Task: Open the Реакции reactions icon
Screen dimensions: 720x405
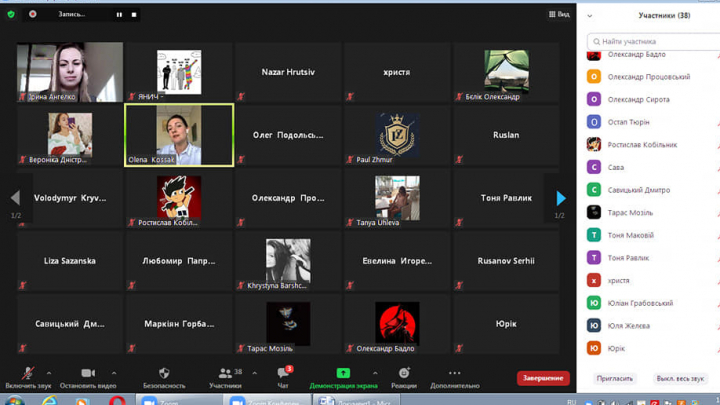Action: (x=404, y=375)
